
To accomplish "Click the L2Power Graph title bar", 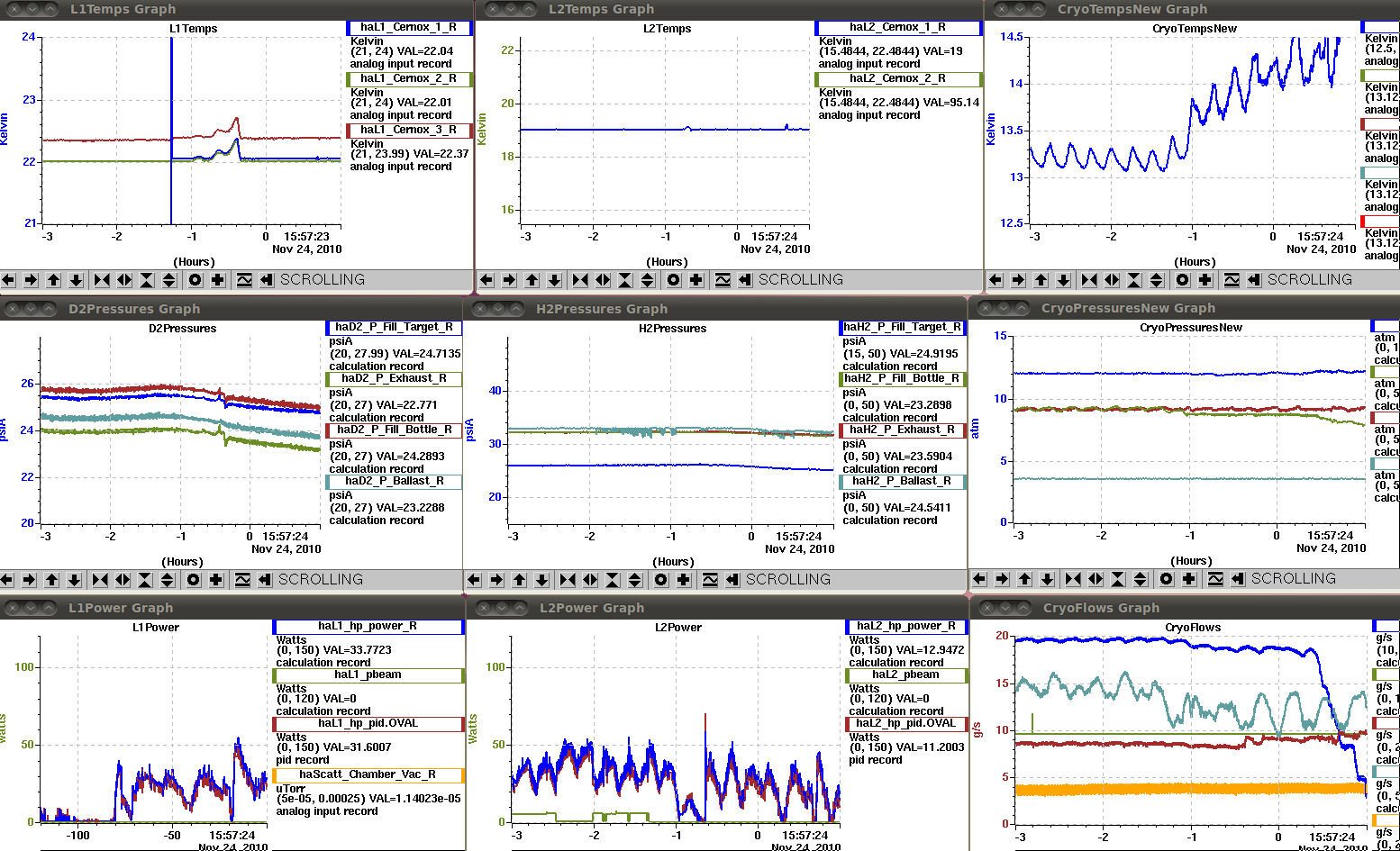I will pos(718,608).
